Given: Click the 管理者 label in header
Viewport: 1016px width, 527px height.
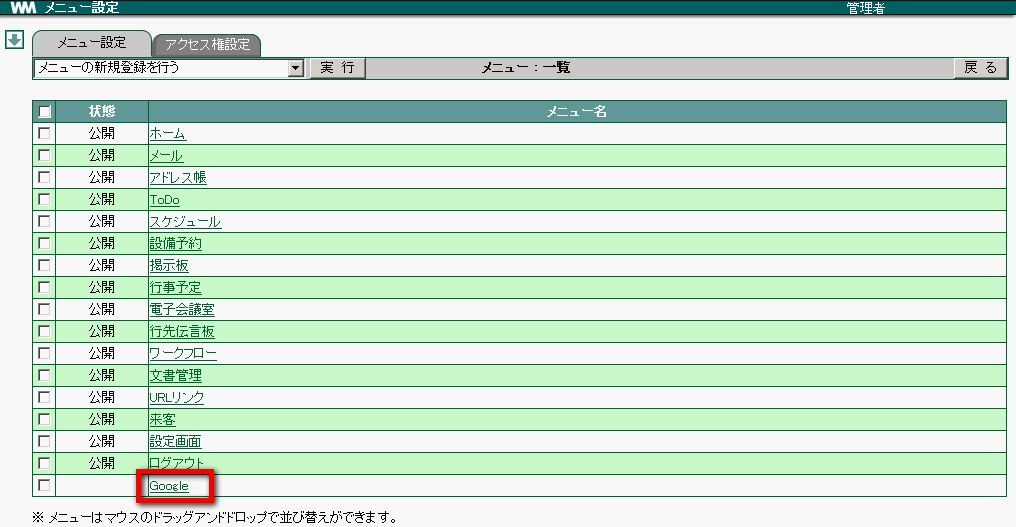Looking at the screenshot, I should (x=866, y=8).
